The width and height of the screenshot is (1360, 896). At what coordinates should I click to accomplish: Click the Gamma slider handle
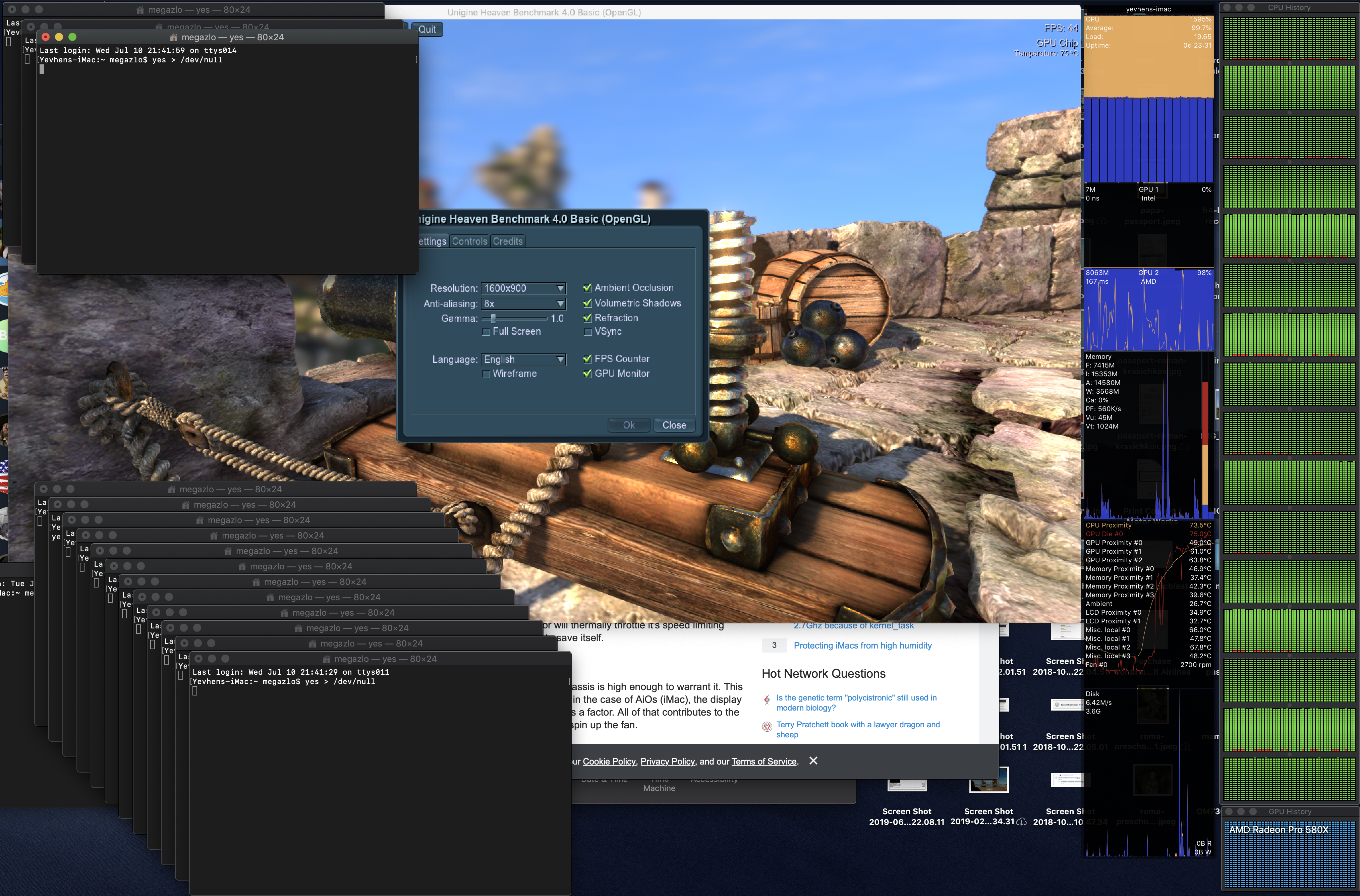[x=493, y=318]
